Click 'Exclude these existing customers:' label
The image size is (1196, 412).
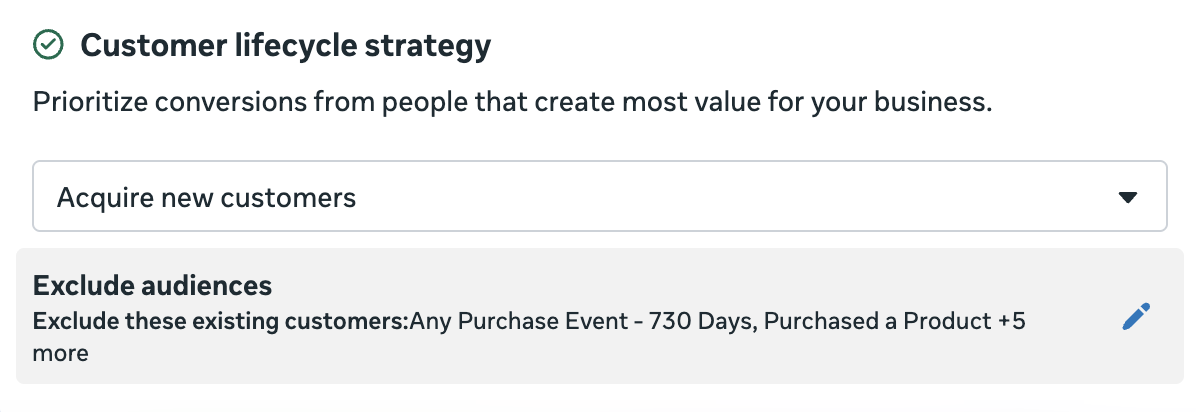(221, 321)
